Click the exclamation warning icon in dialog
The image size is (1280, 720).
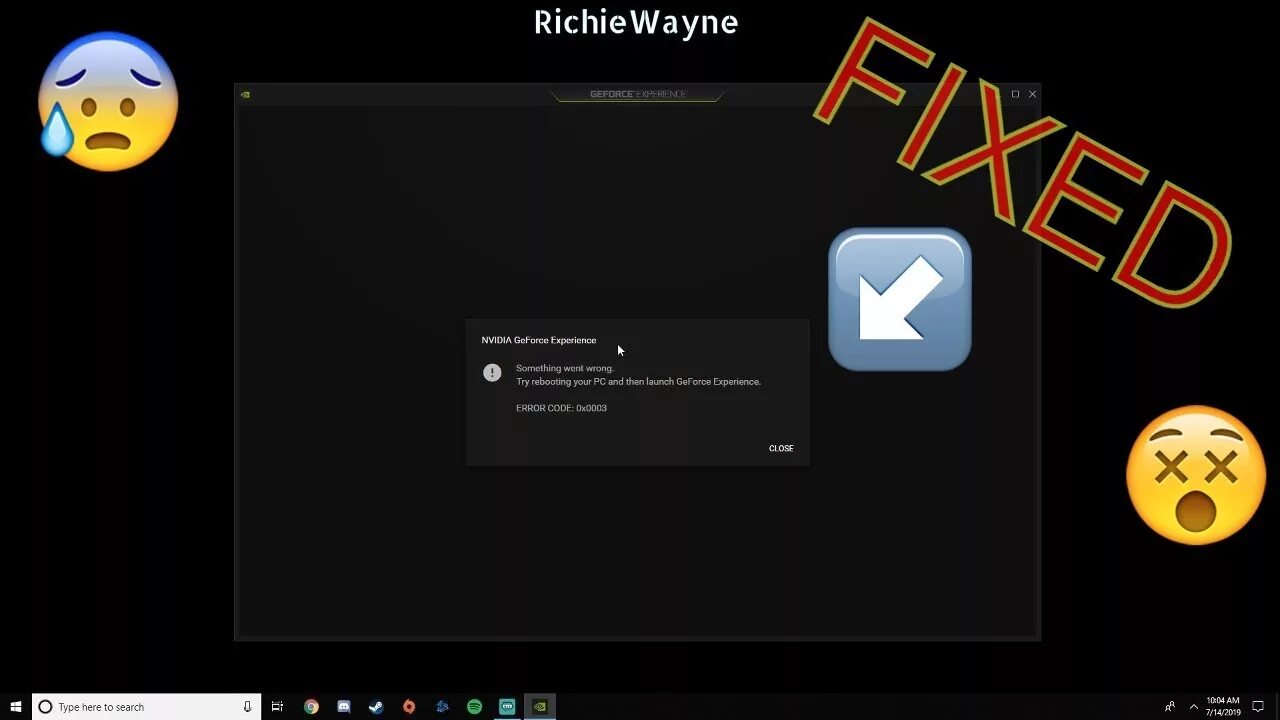tap(492, 372)
